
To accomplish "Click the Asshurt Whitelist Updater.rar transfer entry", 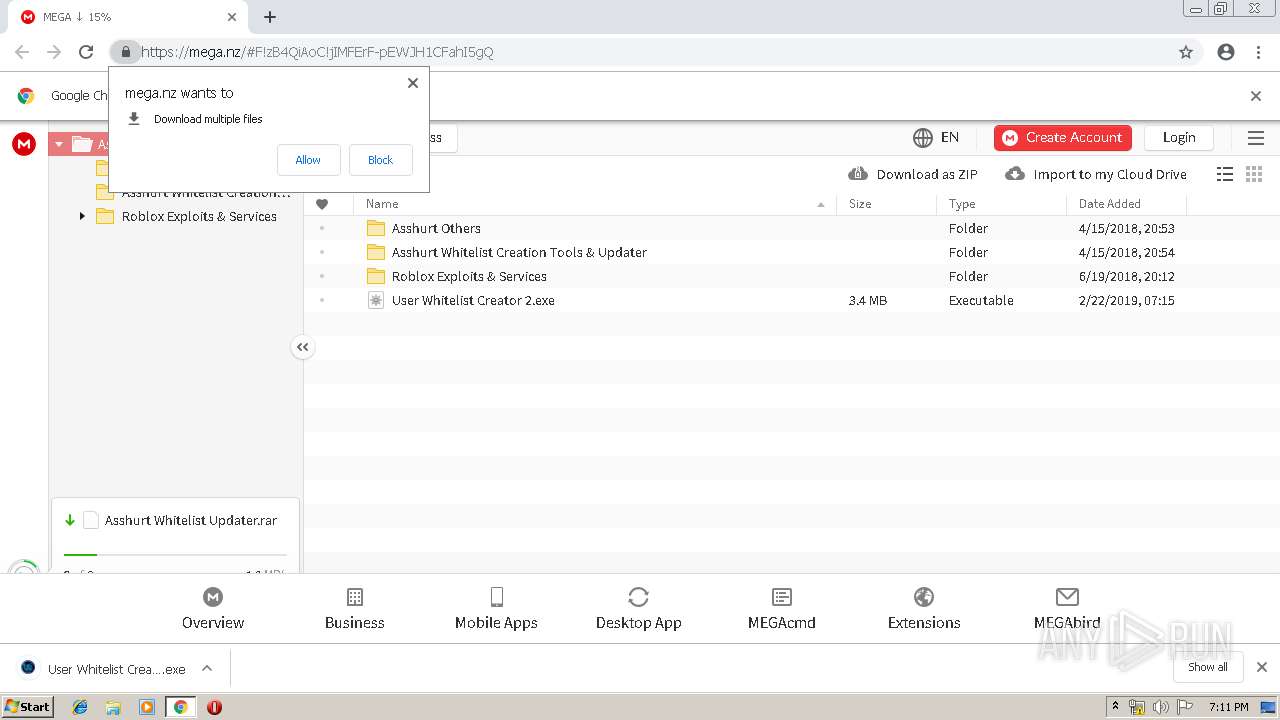I will (175, 520).
